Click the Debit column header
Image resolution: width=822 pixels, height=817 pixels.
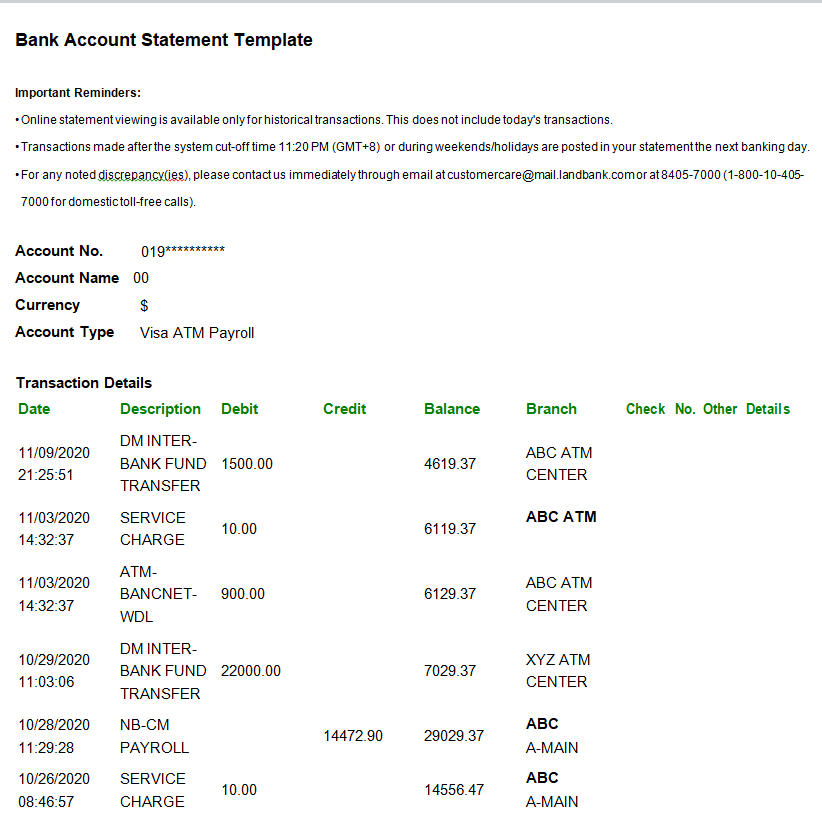click(240, 409)
